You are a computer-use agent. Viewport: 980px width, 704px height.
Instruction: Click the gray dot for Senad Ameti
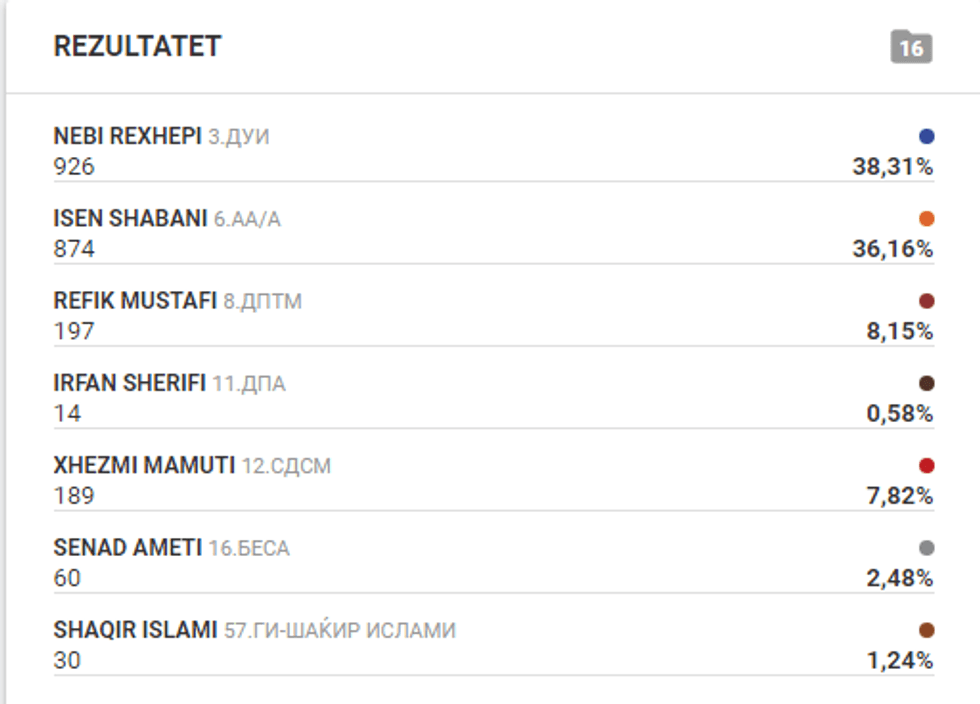(926, 547)
